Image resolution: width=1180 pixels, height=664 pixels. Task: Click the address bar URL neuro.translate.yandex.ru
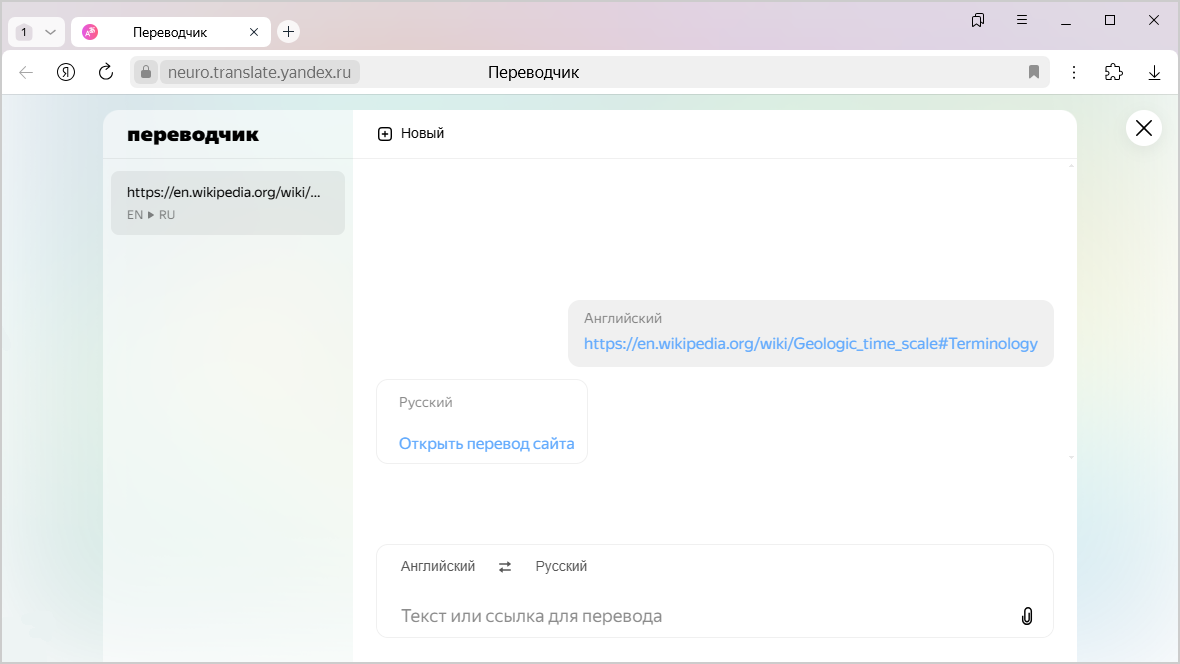coord(260,72)
